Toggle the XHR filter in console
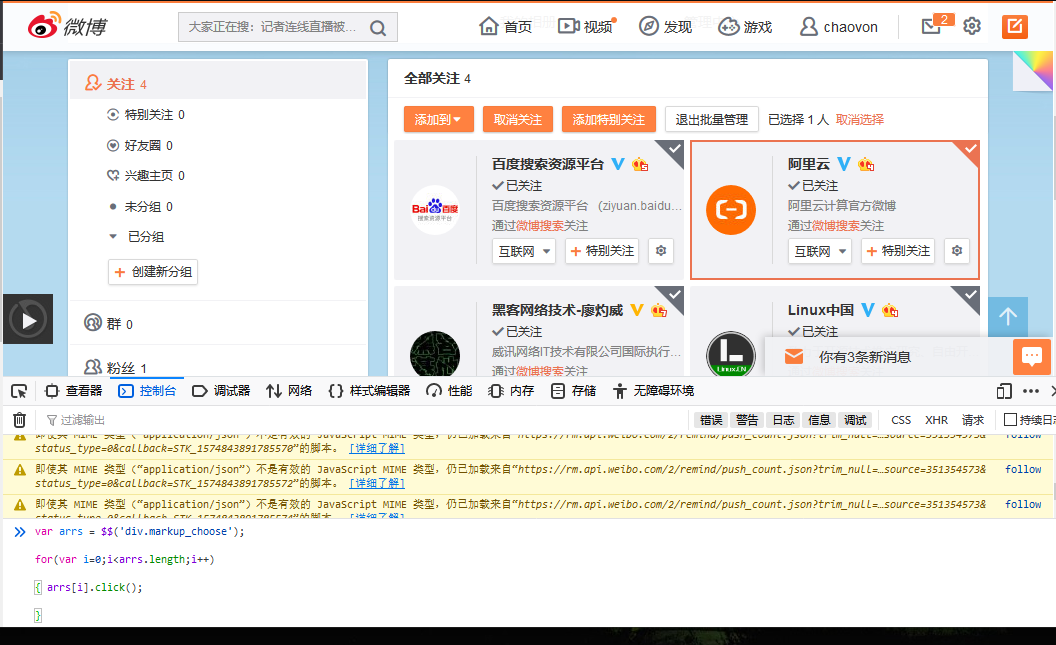 click(x=937, y=420)
